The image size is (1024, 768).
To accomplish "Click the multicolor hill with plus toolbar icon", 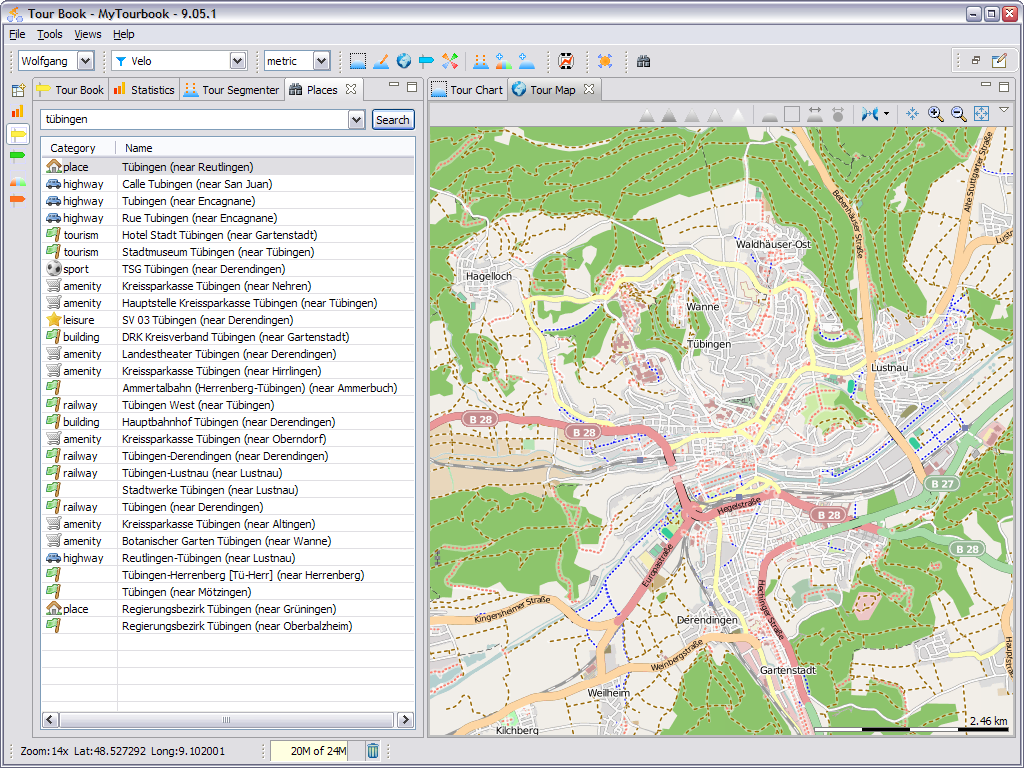I will point(504,61).
